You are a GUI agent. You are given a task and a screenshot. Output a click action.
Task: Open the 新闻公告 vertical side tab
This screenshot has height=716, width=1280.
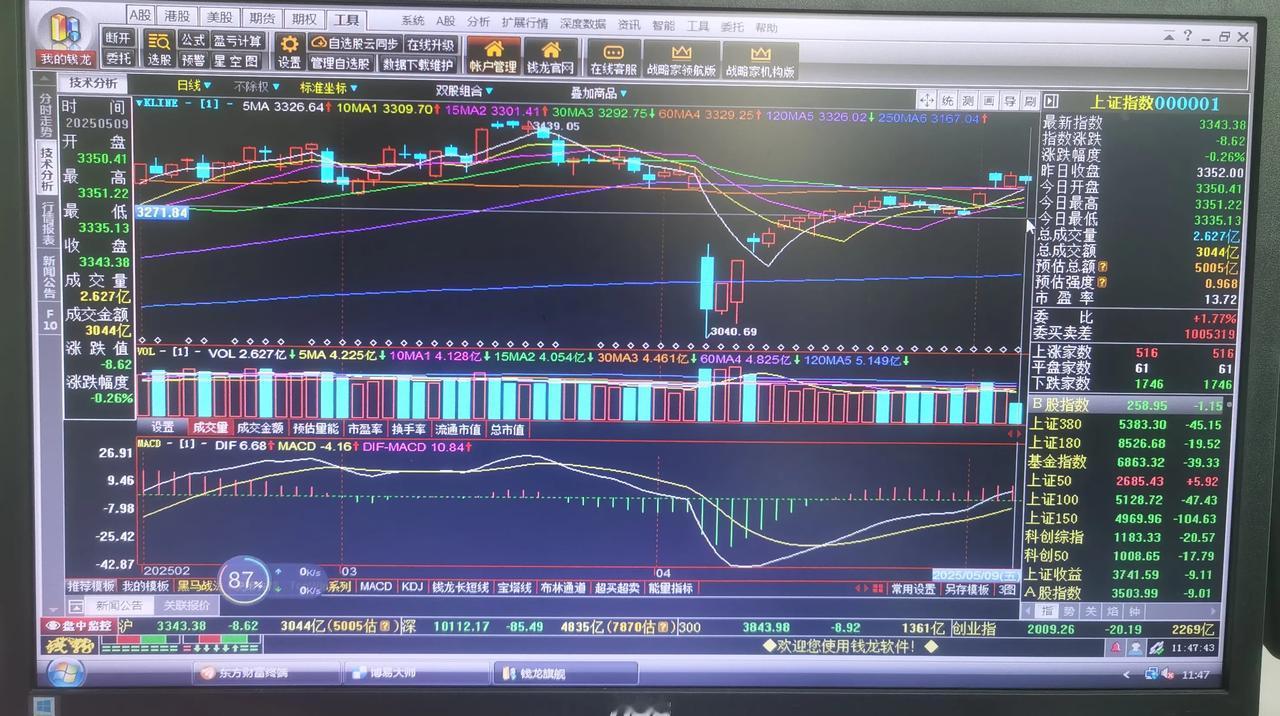click(x=48, y=277)
